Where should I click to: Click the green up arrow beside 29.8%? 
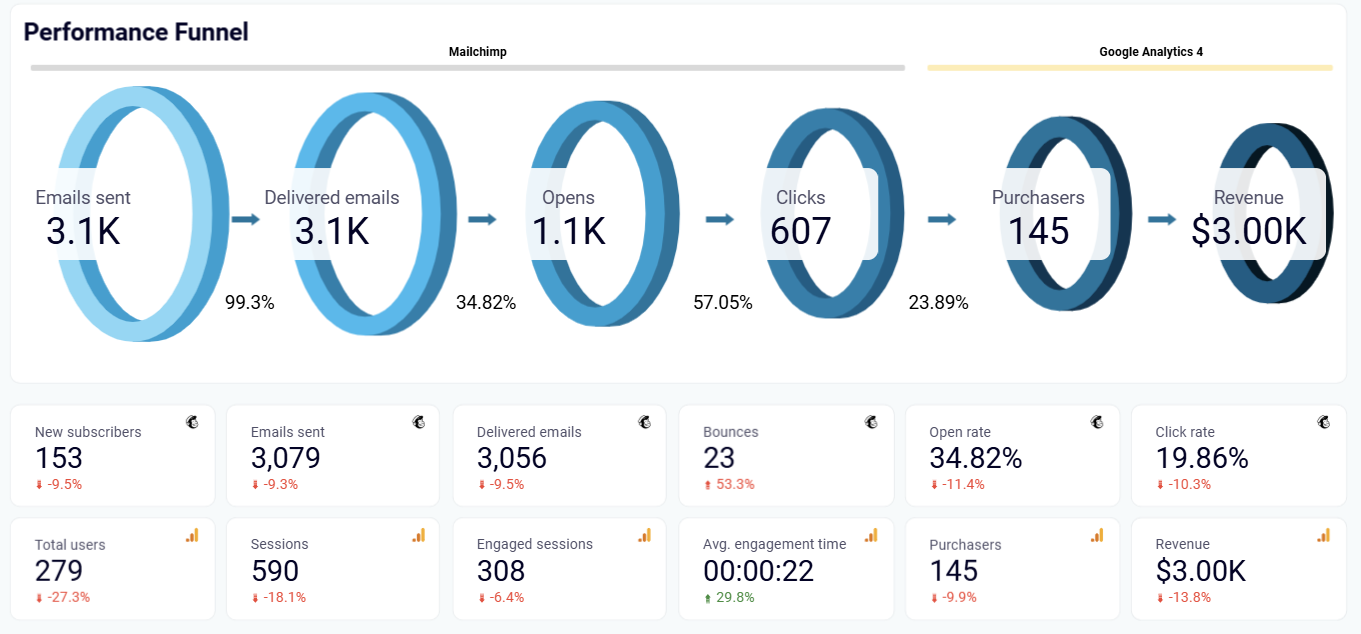[709, 598]
